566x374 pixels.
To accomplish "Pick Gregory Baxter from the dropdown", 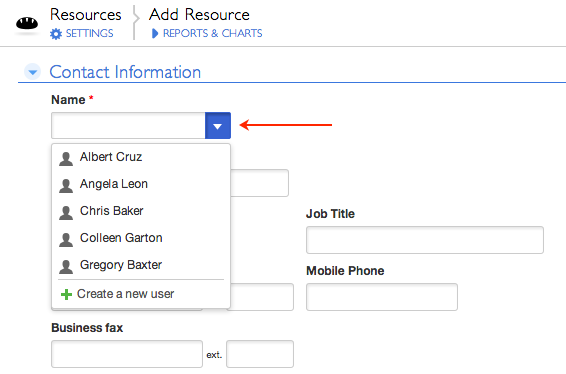I will pyautogui.click(x=141, y=265).
